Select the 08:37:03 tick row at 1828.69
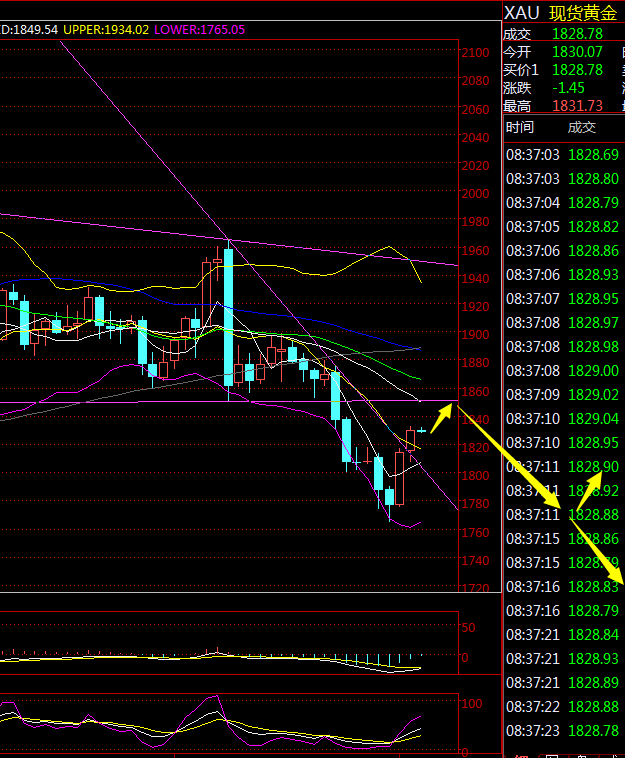This screenshot has height=758, width=625. click(561, 155)
